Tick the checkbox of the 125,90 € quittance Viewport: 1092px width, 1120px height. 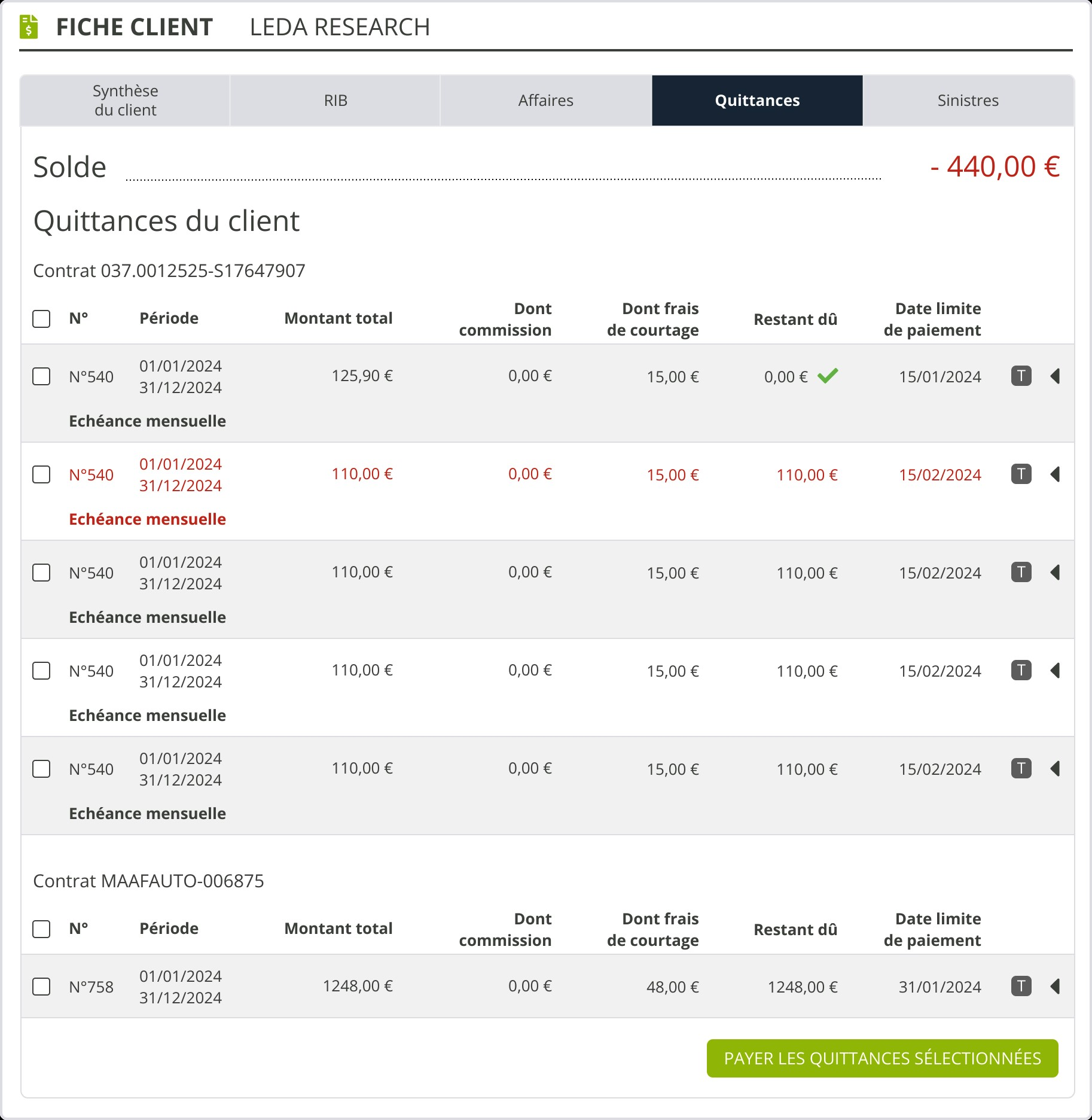point(41,377)
